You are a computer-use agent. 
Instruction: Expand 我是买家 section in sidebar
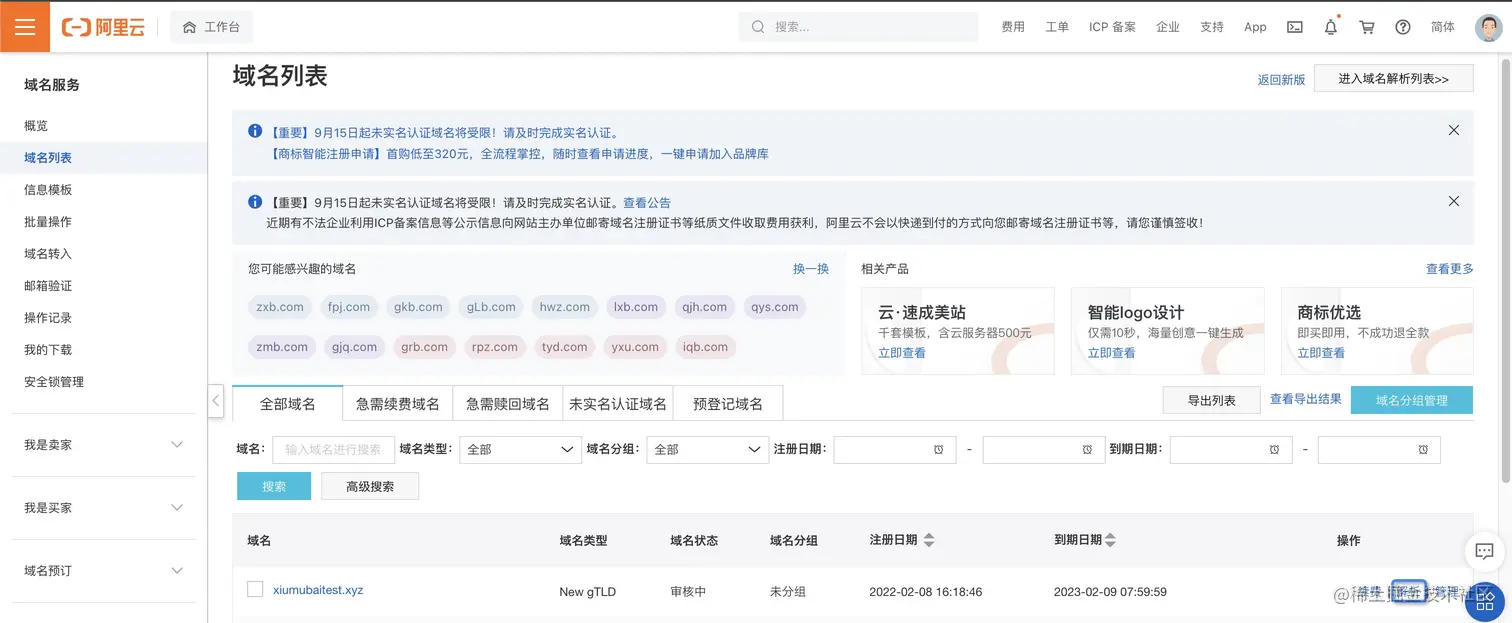click(x=104, y=508)
